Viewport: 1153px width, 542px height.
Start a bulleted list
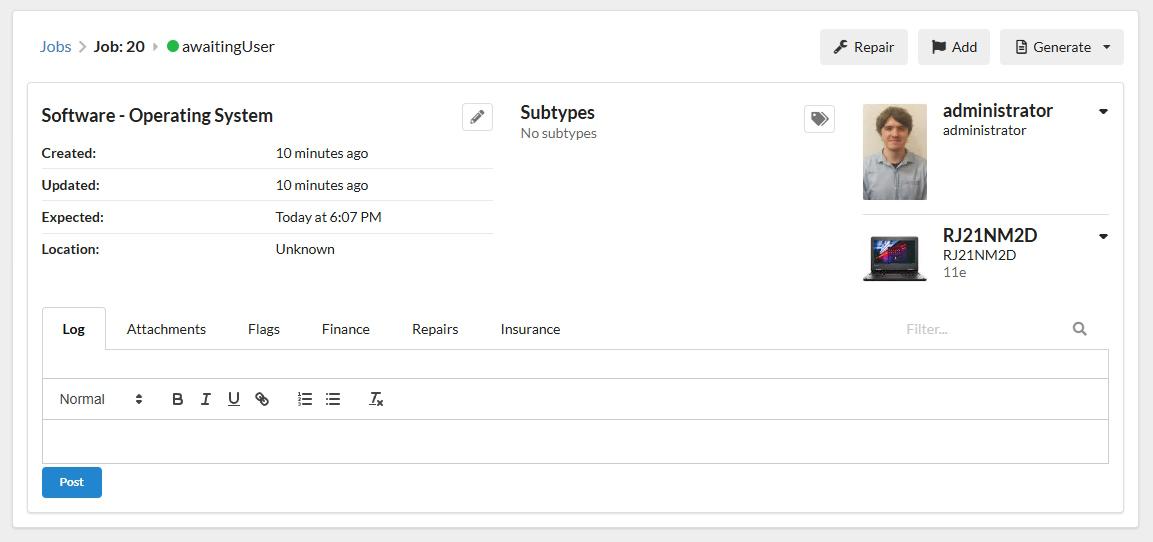pyautogui.click(x=333, y=399)
